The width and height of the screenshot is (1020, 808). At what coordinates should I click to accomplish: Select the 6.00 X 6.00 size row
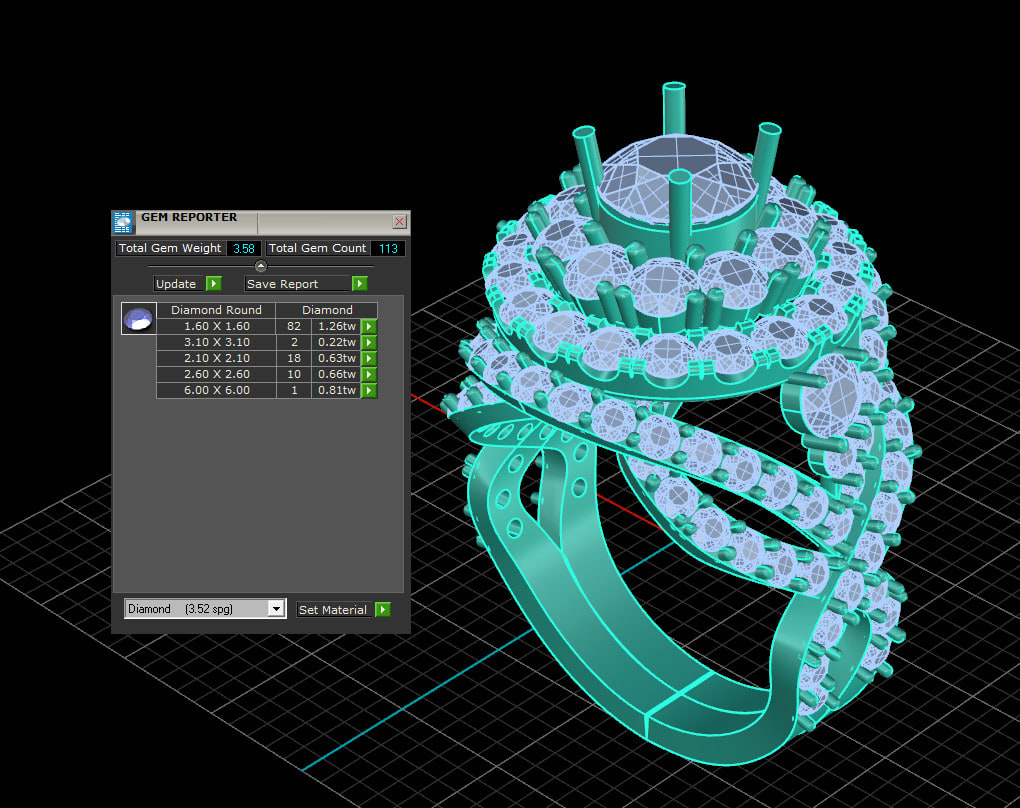tap(216, 390)
